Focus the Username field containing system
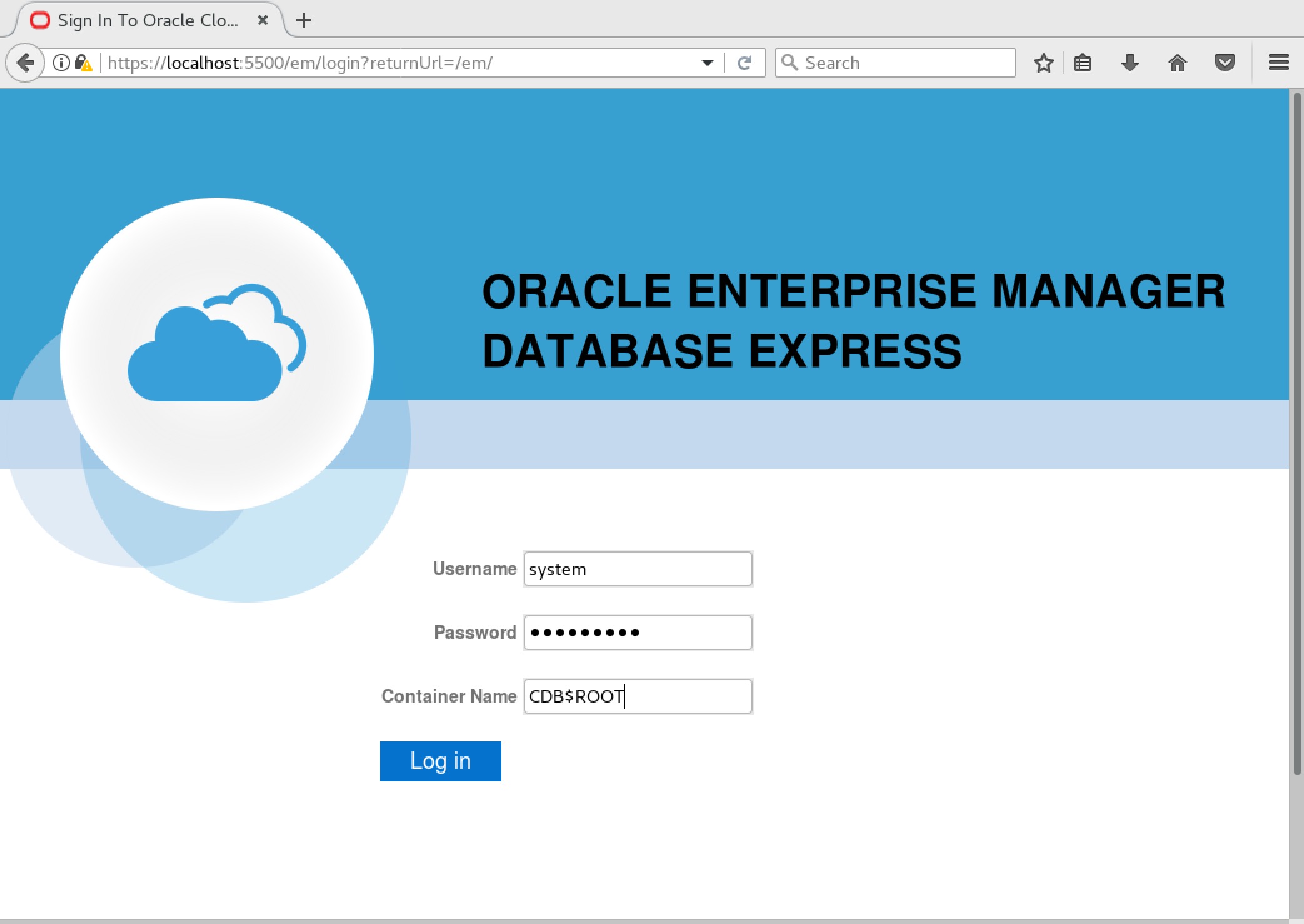 point(638,569)
